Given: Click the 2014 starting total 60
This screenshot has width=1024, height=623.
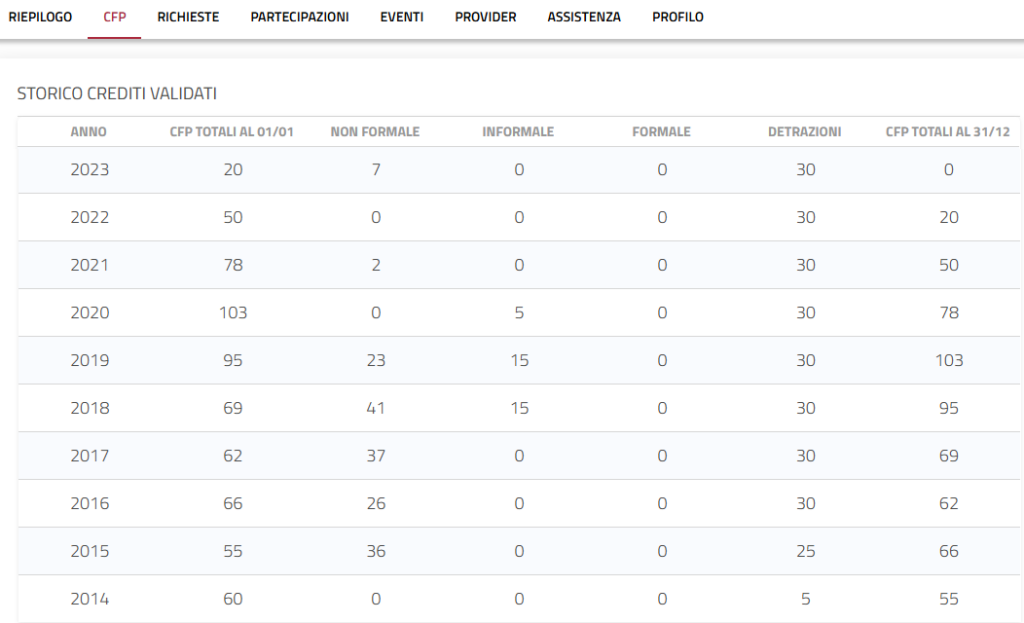Looking at the screenshot, I should [233, 599].
